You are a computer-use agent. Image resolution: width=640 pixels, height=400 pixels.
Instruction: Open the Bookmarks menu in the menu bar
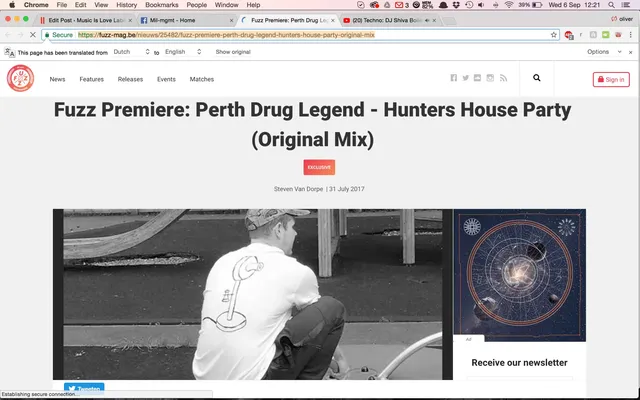(x=162, y=5)
